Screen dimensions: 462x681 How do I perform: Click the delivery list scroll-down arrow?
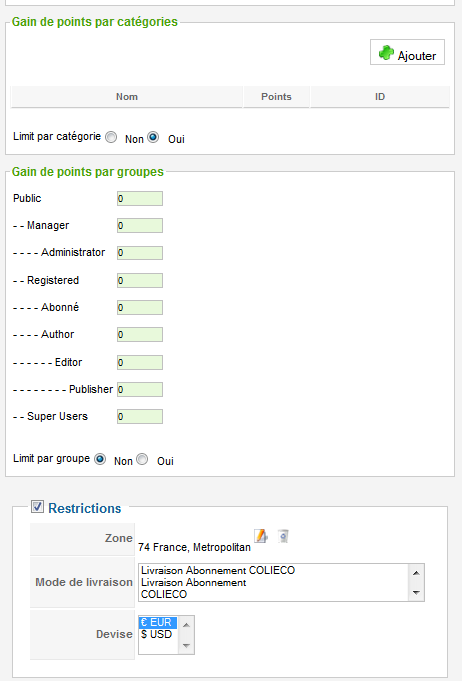416,593
